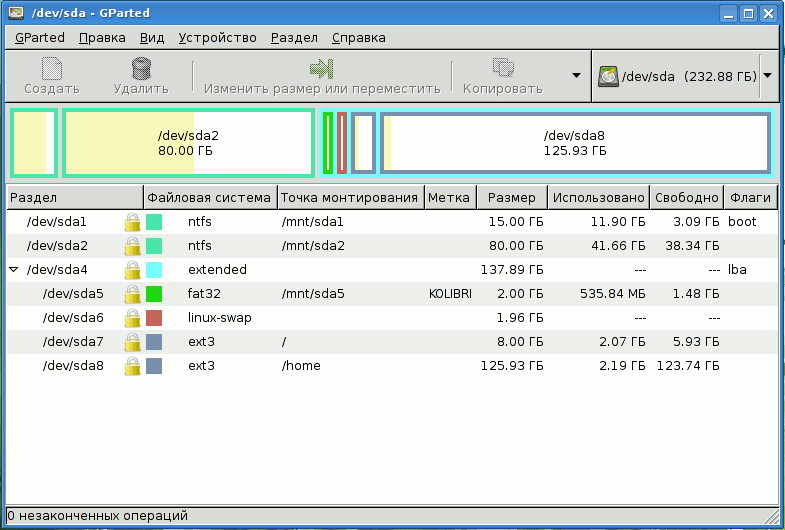The image size is (785, 530).
Task: Click the lock icon beside /dev/sda1
Action: (x=132, y=221)
